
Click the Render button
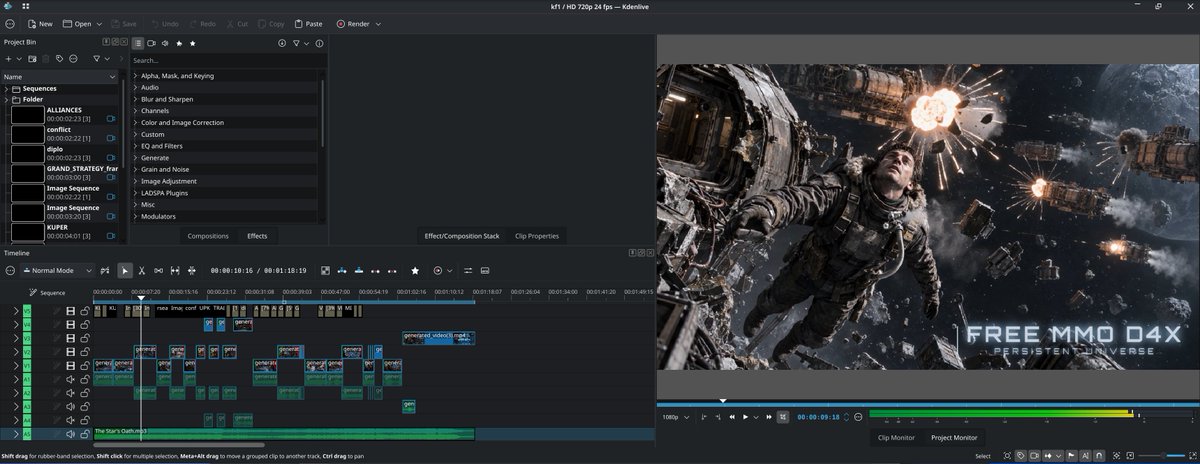[x=352, y=23]
